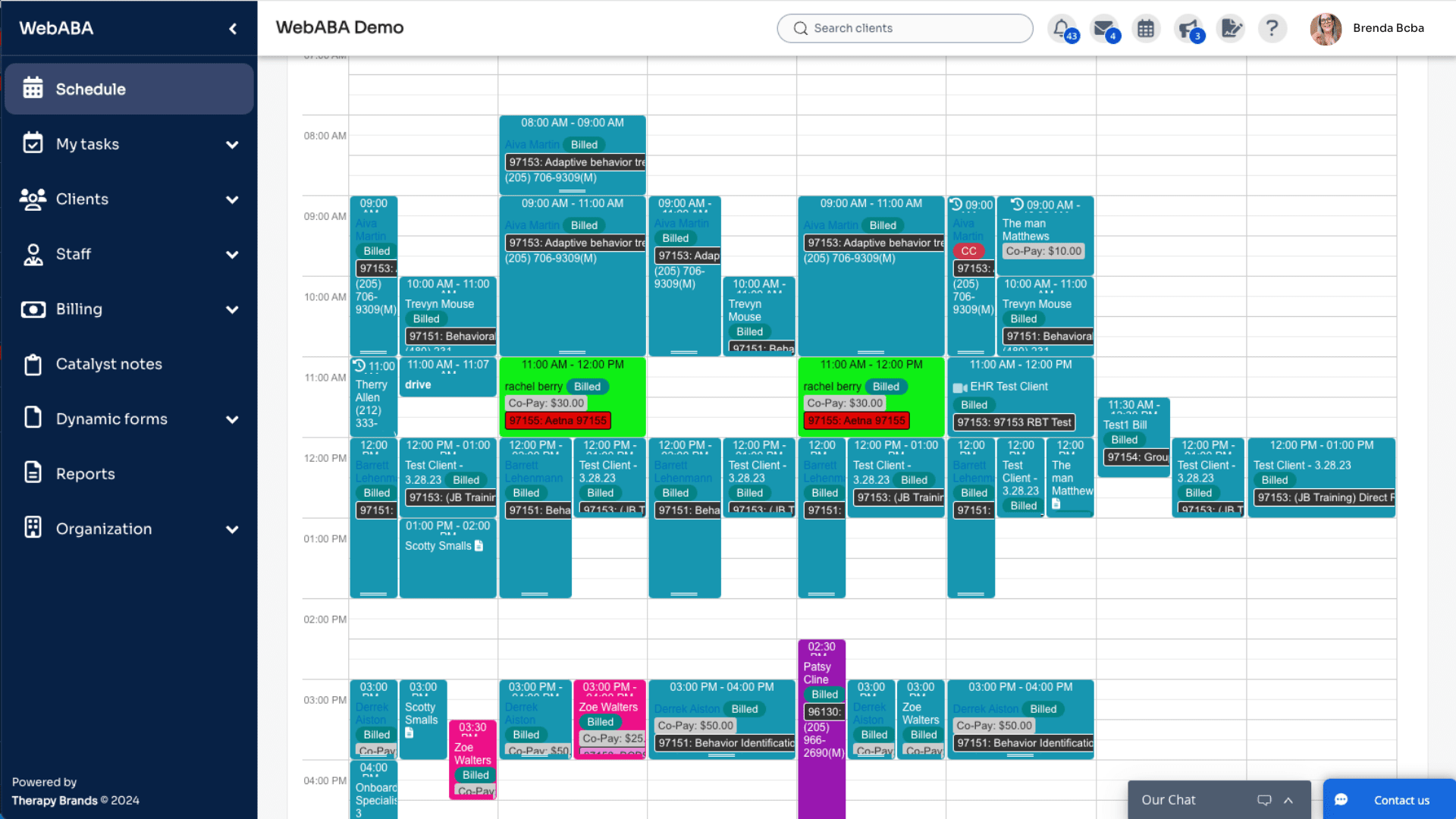Open the messages envelope icon
The width and height of the screenshot is (1456, 819).
point(1103,28)
